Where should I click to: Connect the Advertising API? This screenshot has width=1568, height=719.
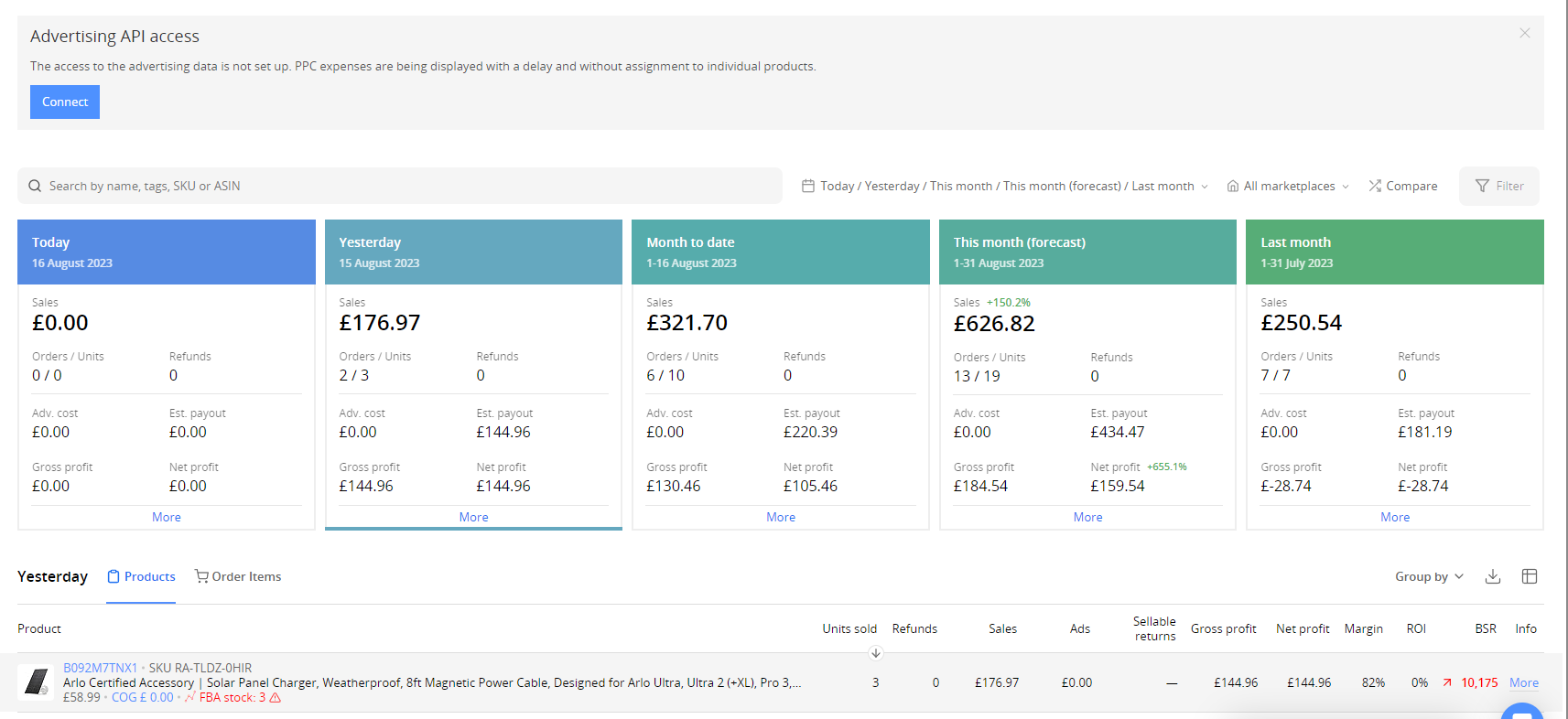tap(65, 102)
